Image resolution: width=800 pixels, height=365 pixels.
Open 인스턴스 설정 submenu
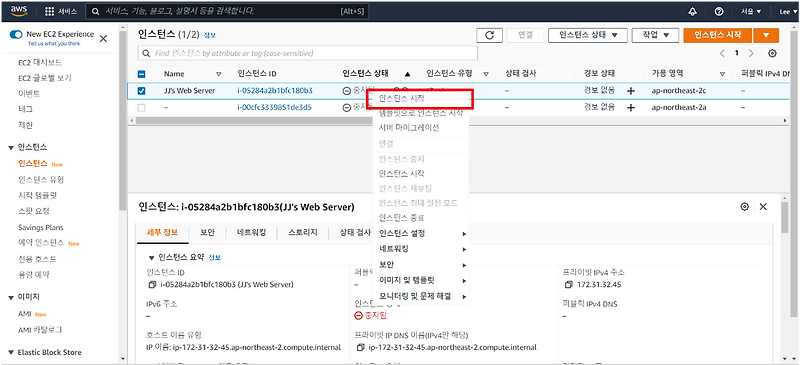tap(421, 234)
